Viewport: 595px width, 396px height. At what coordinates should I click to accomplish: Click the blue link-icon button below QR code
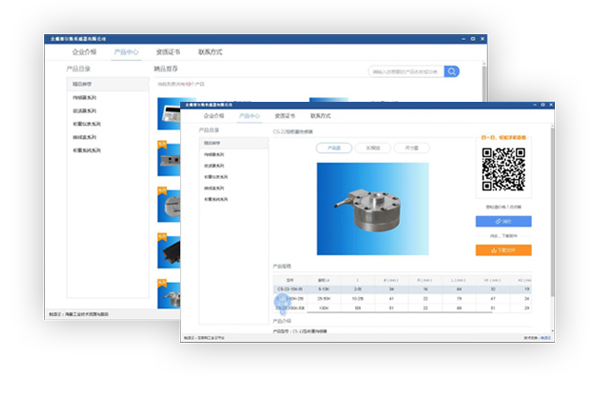(503, 221)
